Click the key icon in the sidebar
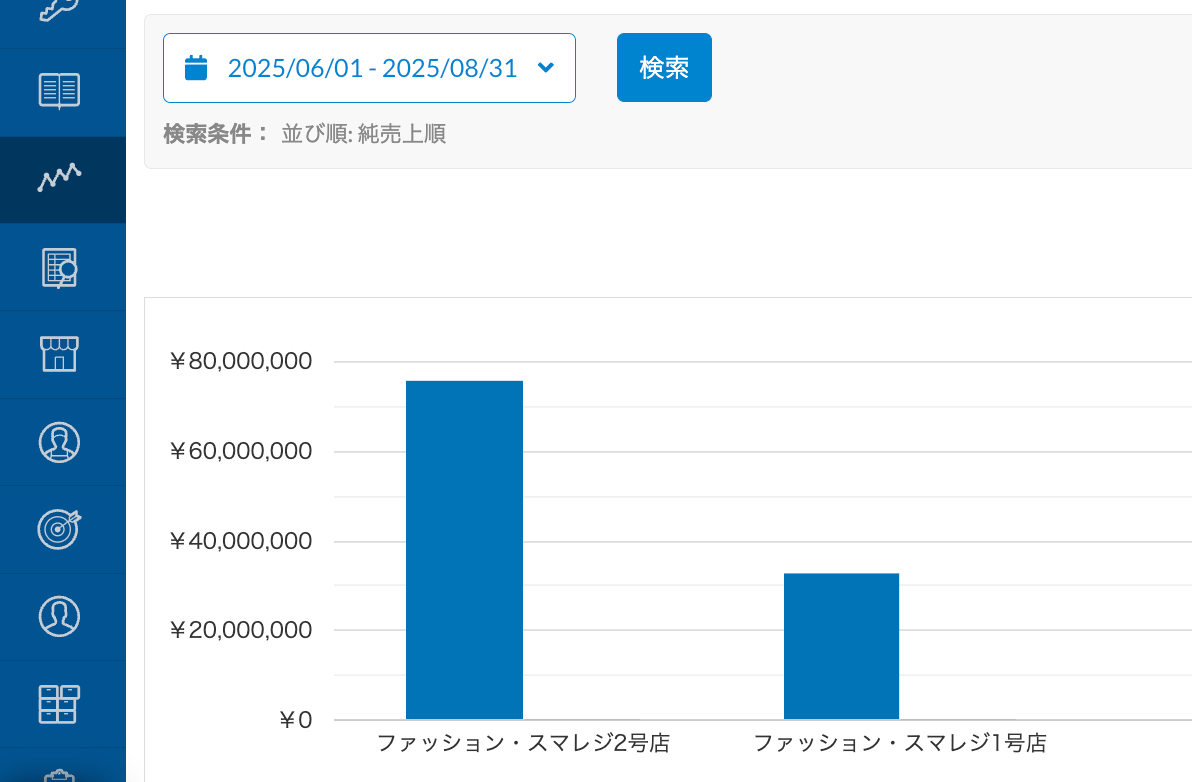Image resolution: width=1192 pixels, height=782 pixels. (59, 8)
